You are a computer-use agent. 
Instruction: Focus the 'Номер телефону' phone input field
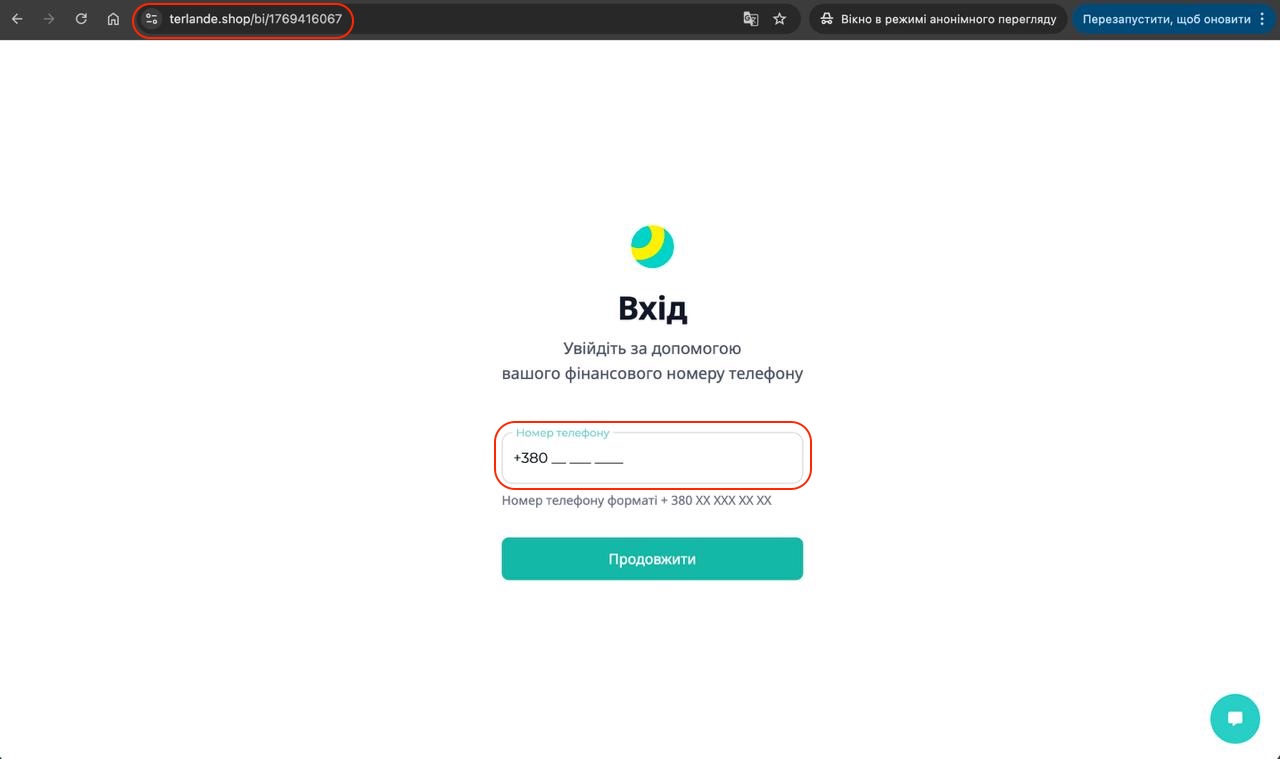pos(652,458)
